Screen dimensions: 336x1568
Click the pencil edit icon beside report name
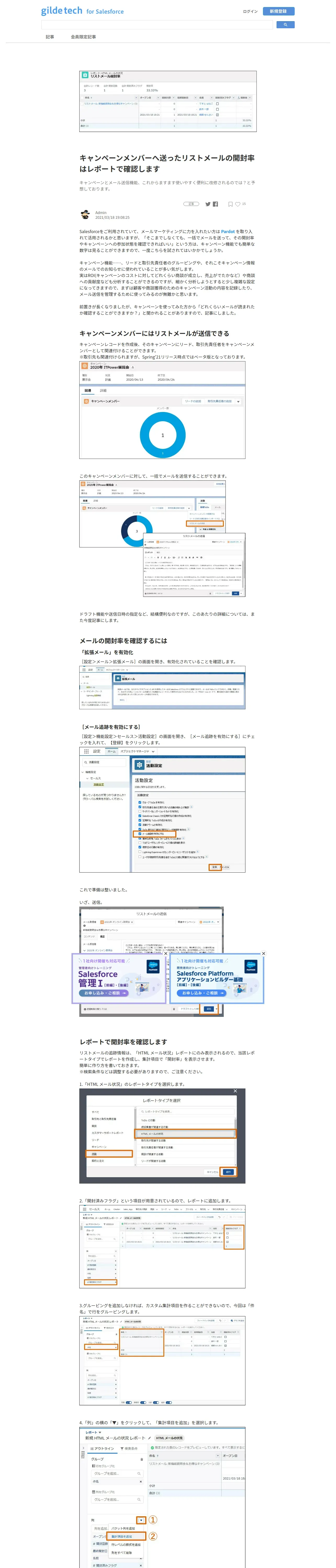(149, 1438)
